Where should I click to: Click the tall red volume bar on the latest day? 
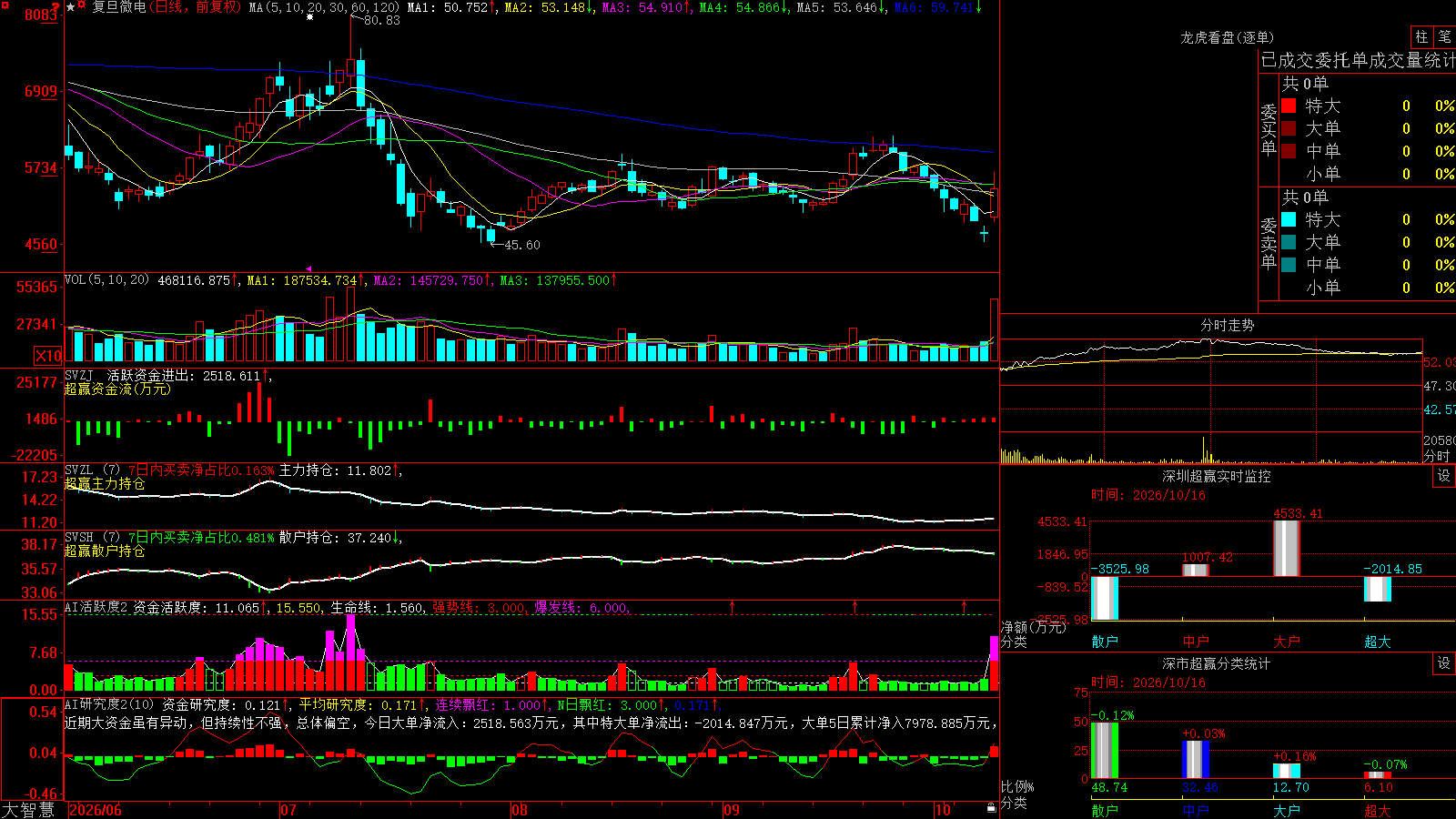pos(995,330)
